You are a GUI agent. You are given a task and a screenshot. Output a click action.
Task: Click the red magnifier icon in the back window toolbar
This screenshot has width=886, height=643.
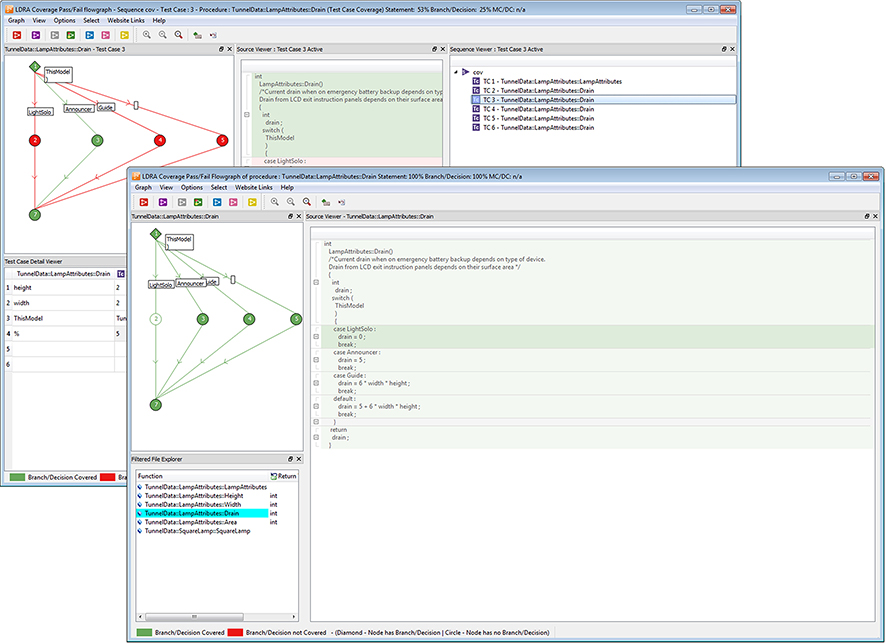coord(179,35)
